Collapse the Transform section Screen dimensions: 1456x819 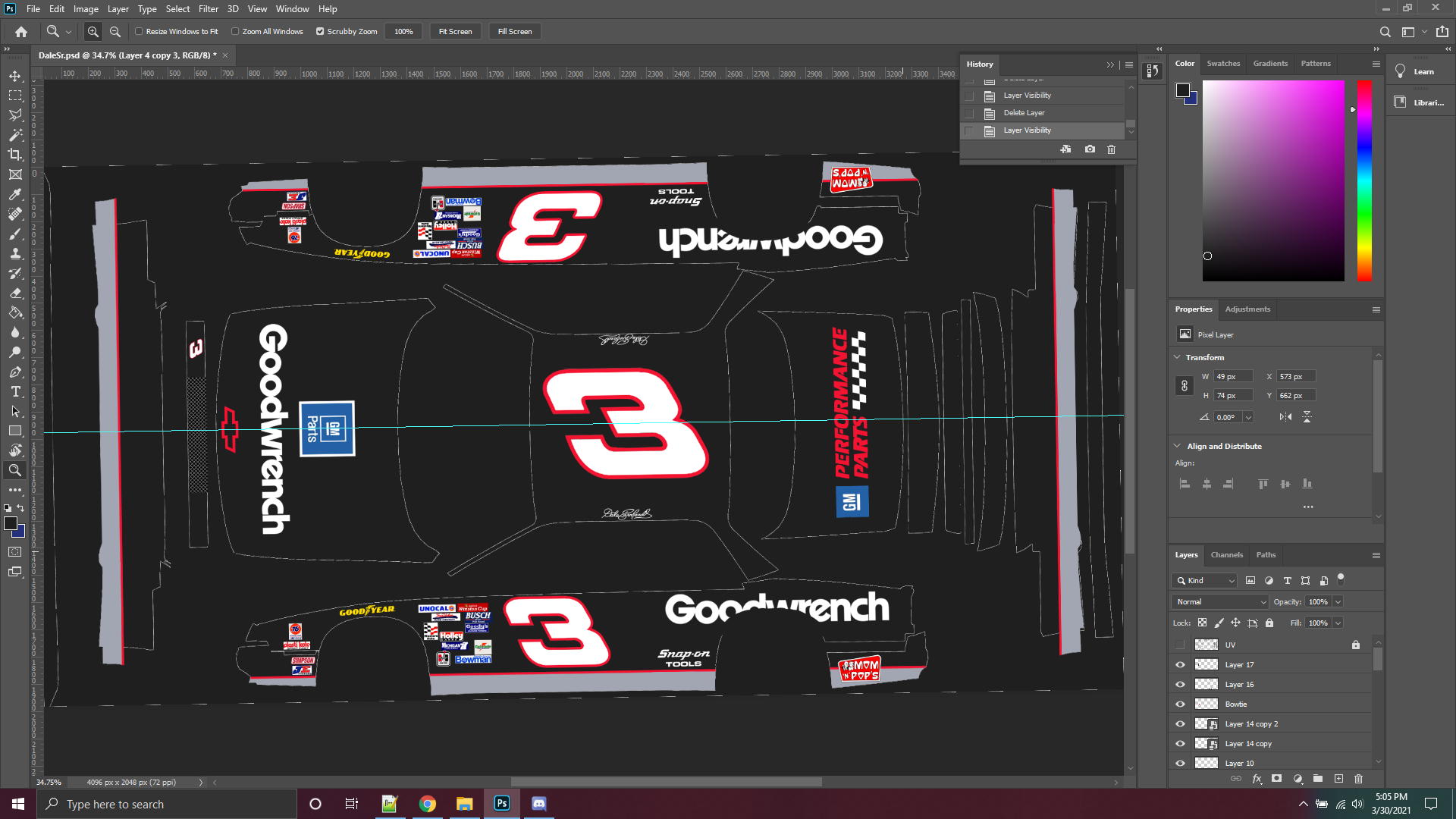1177,357
